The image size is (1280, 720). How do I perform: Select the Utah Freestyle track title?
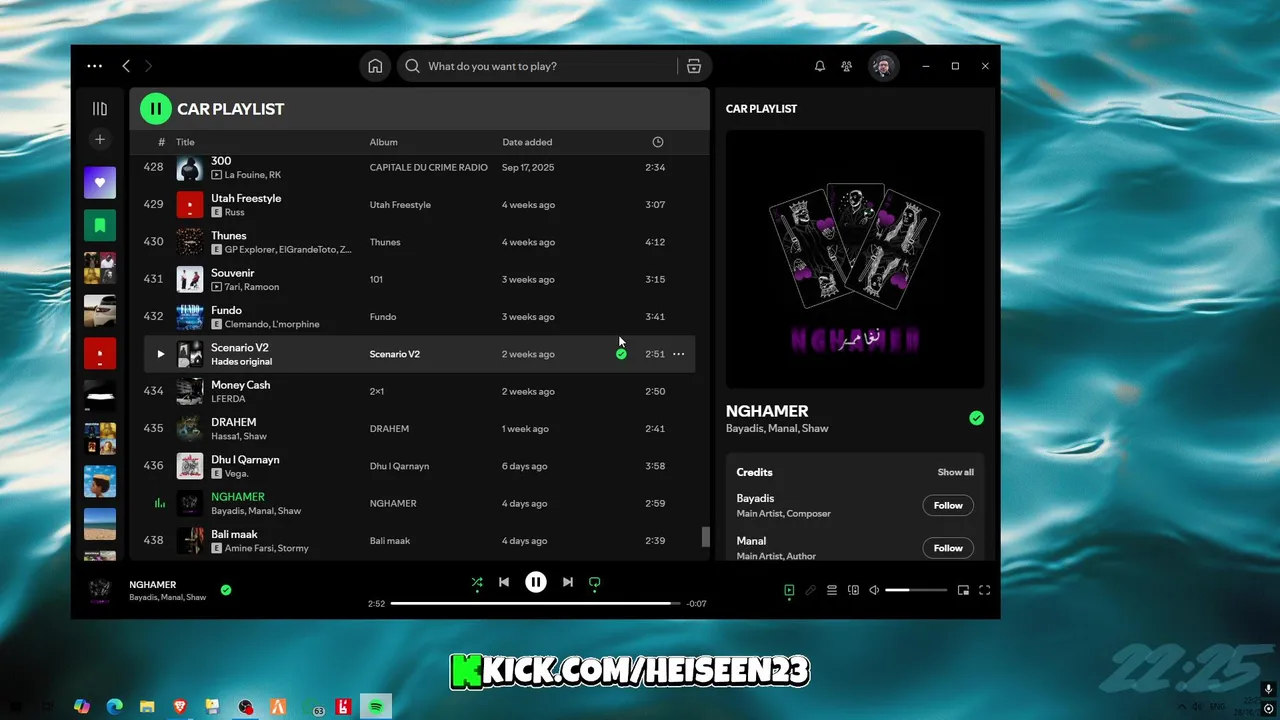pyautogui.click(x=246, y=198)
